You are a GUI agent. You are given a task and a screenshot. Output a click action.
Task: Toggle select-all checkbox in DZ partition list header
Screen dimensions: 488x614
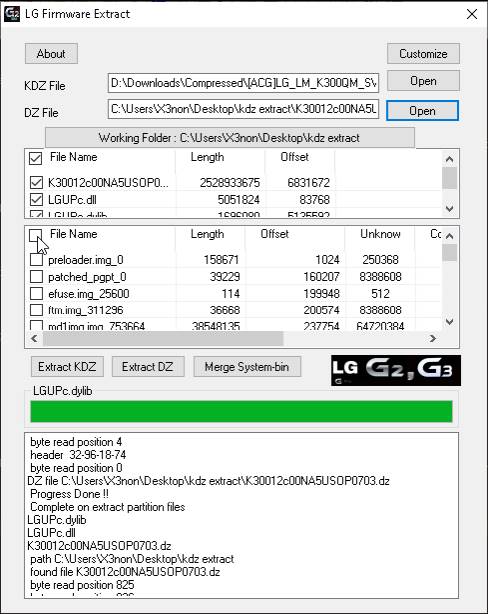point(36,235)
